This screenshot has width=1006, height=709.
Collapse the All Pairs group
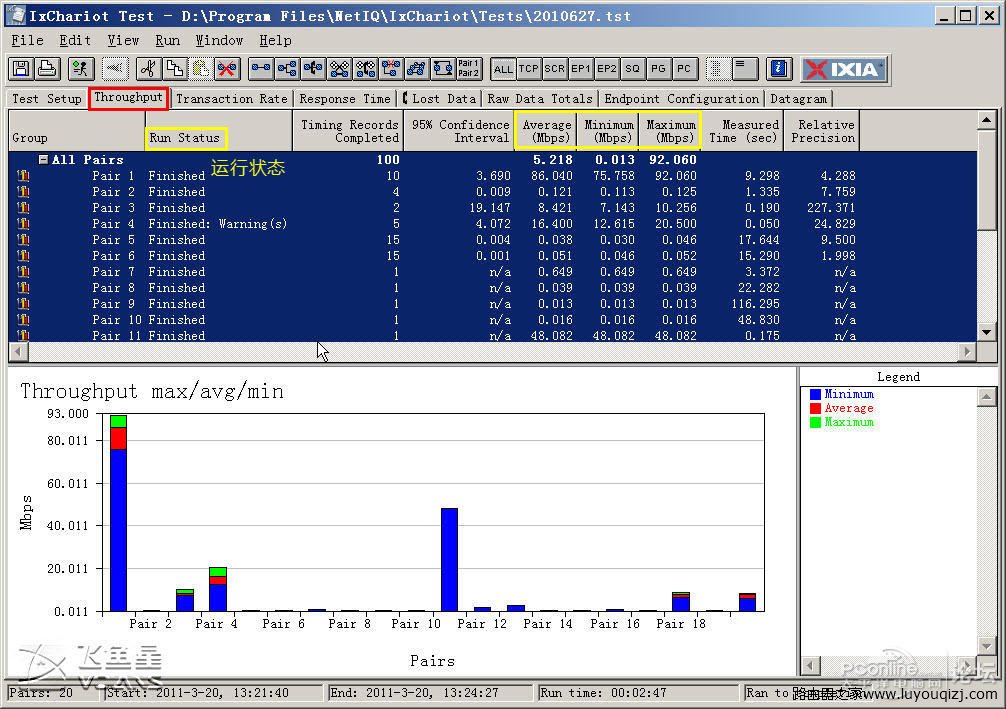43,160
